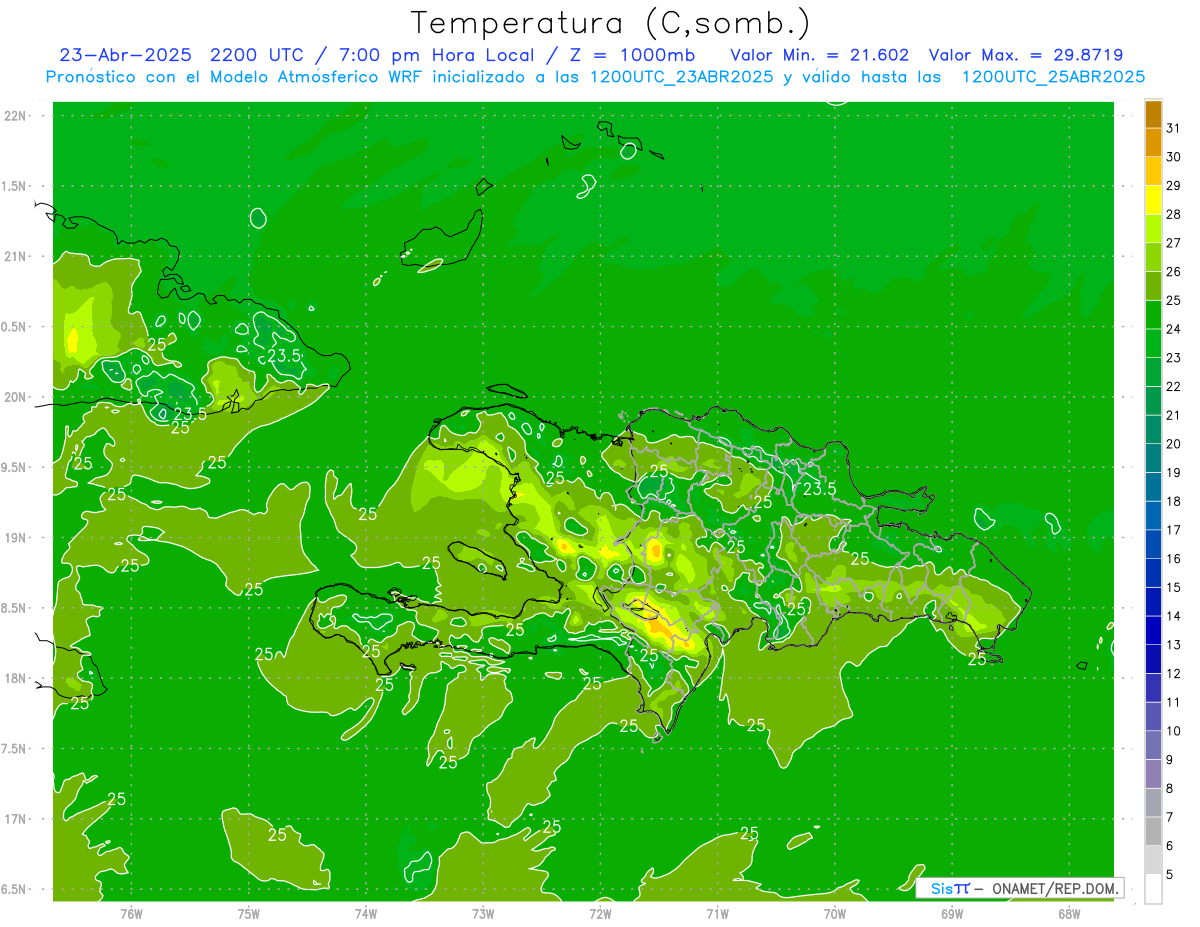Click the 21N latitude axis label
The height and width of the screenshot is (927, 1200).
pyautogui.click(x=16, y=257)
